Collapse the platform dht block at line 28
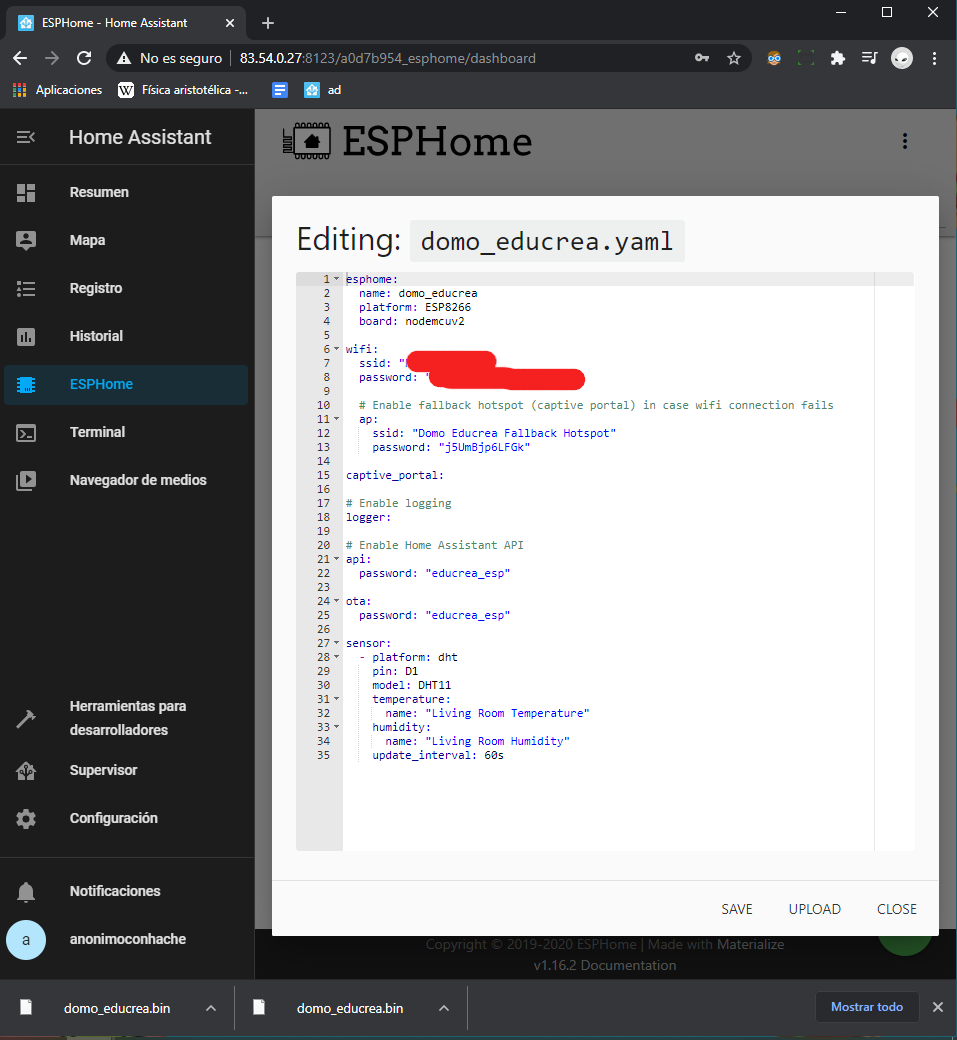Screen dimensions: 957x1040 (336, 657)
